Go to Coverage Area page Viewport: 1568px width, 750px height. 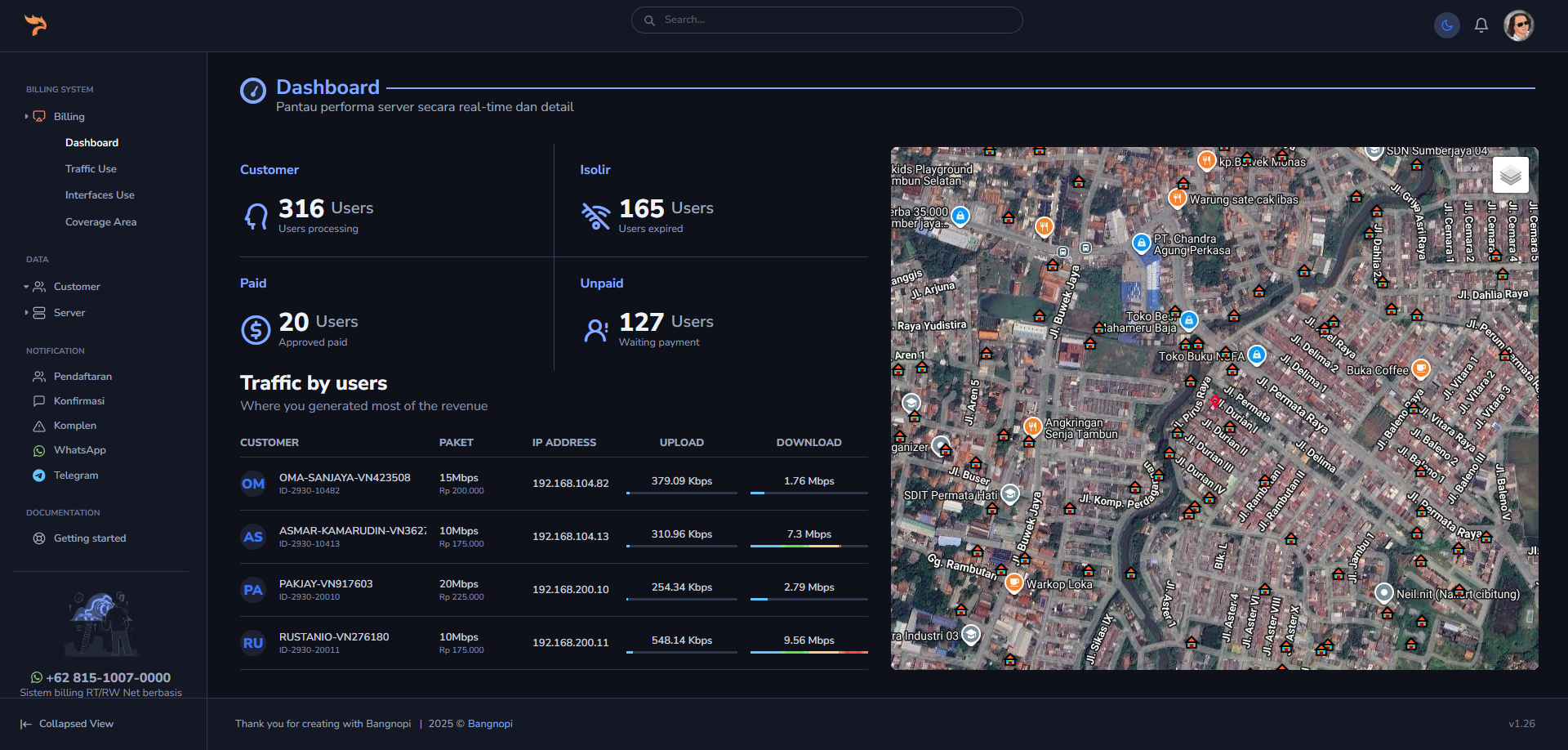coord(100,222)
